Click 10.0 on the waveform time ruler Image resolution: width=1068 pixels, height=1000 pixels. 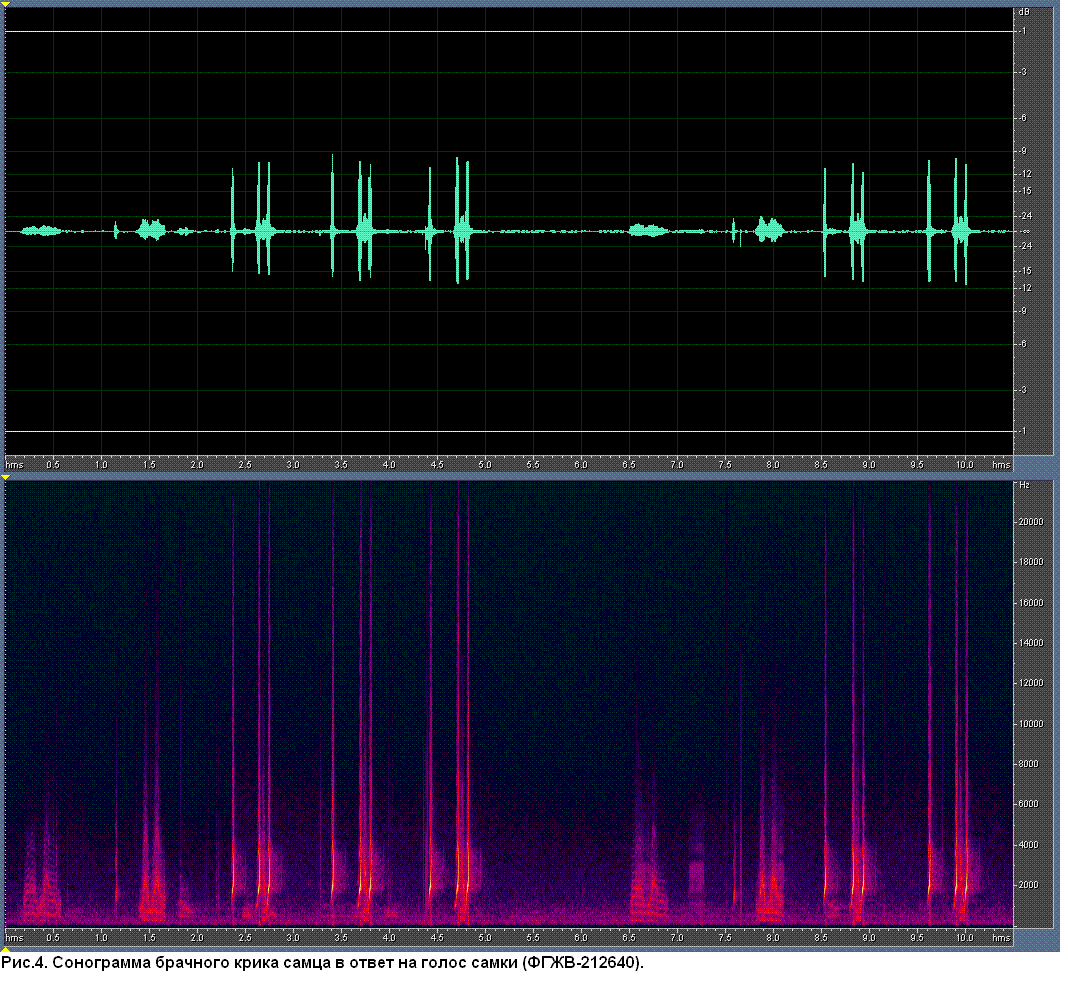[x=964, y=465]
